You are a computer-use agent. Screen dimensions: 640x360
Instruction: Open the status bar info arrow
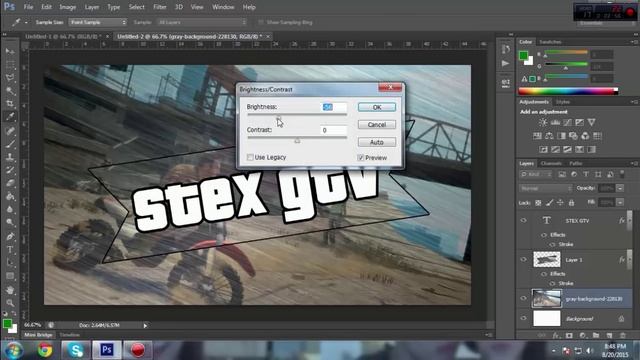coord(145,326)
